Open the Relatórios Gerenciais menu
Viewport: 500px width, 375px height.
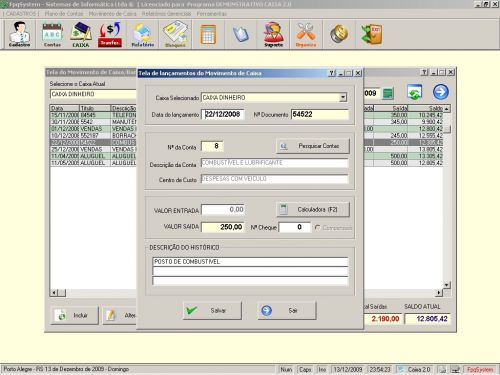(166, 14)
